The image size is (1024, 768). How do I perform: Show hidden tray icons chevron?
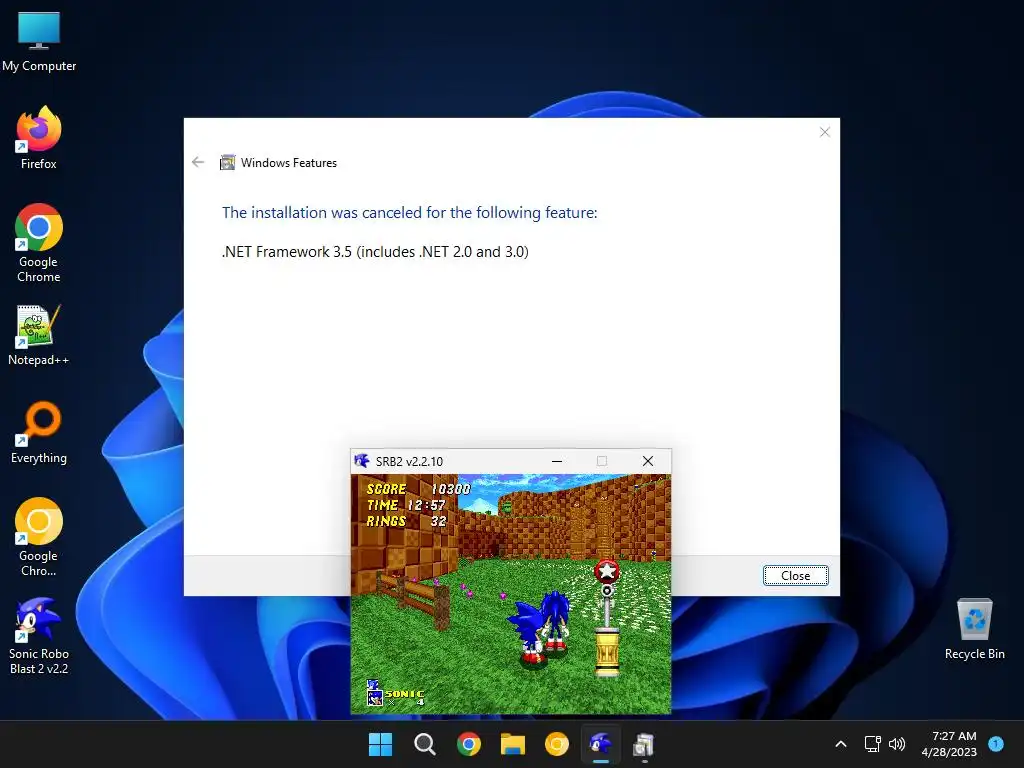[841, 744]
